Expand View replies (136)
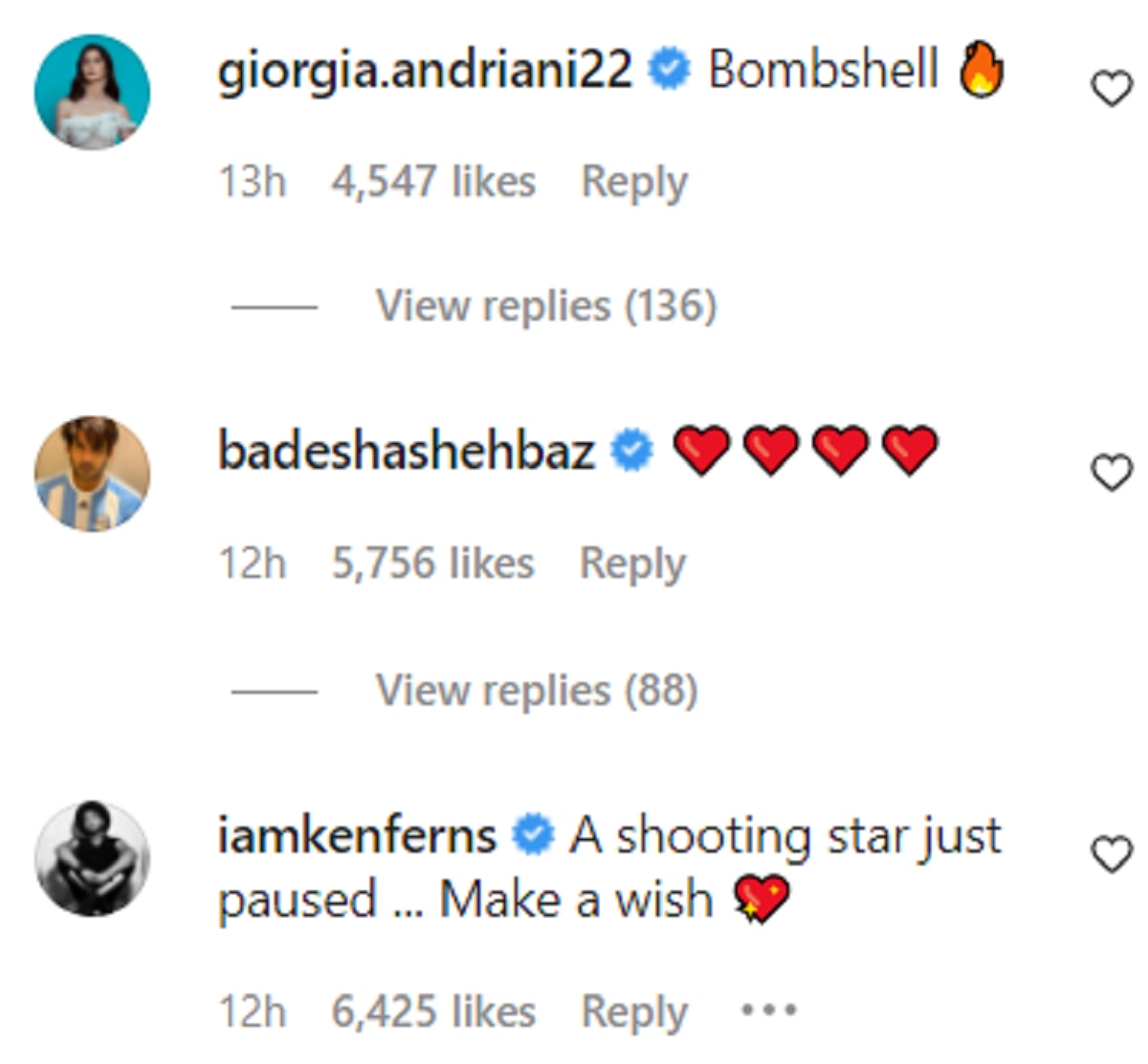 545,307
